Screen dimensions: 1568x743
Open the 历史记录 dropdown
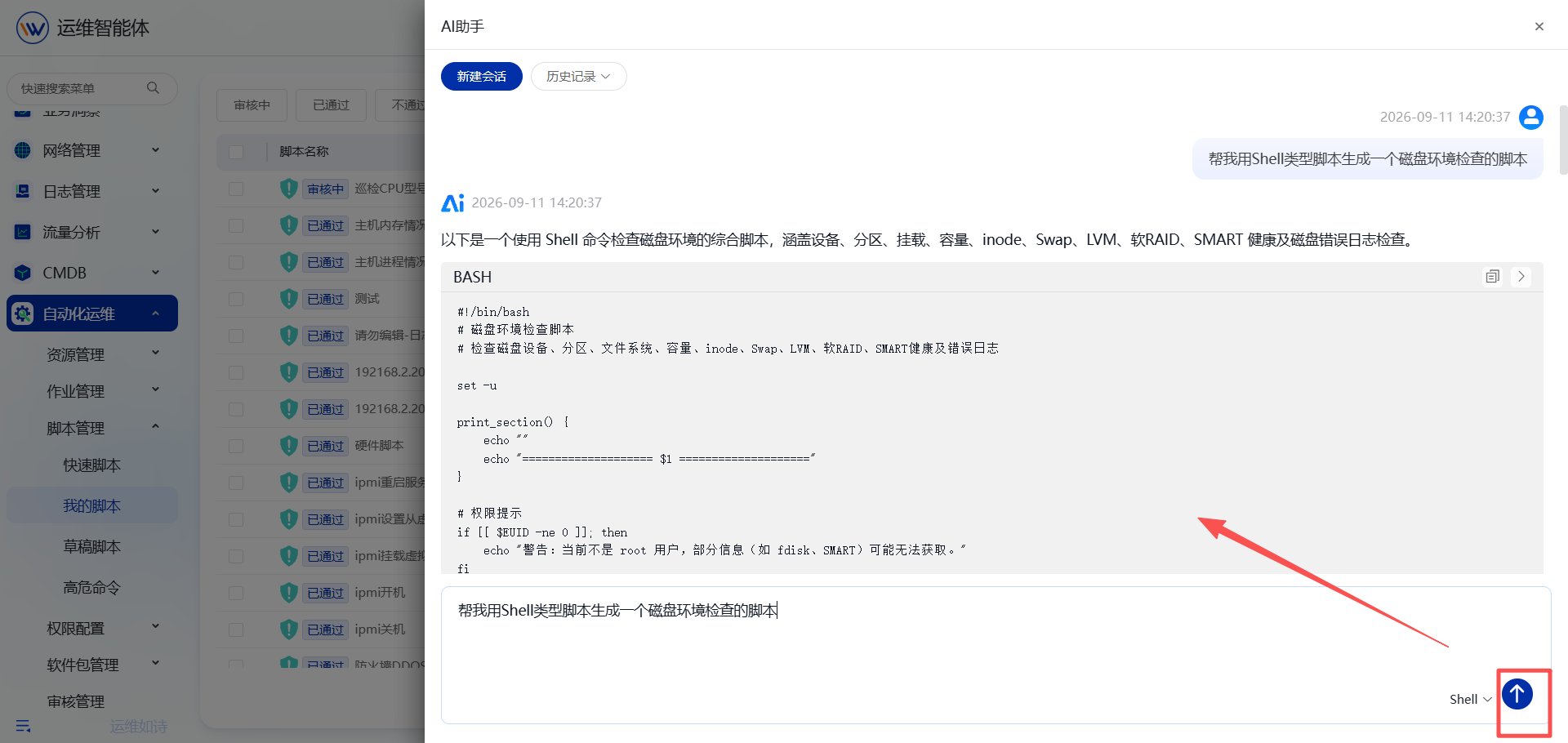(578, 76)
